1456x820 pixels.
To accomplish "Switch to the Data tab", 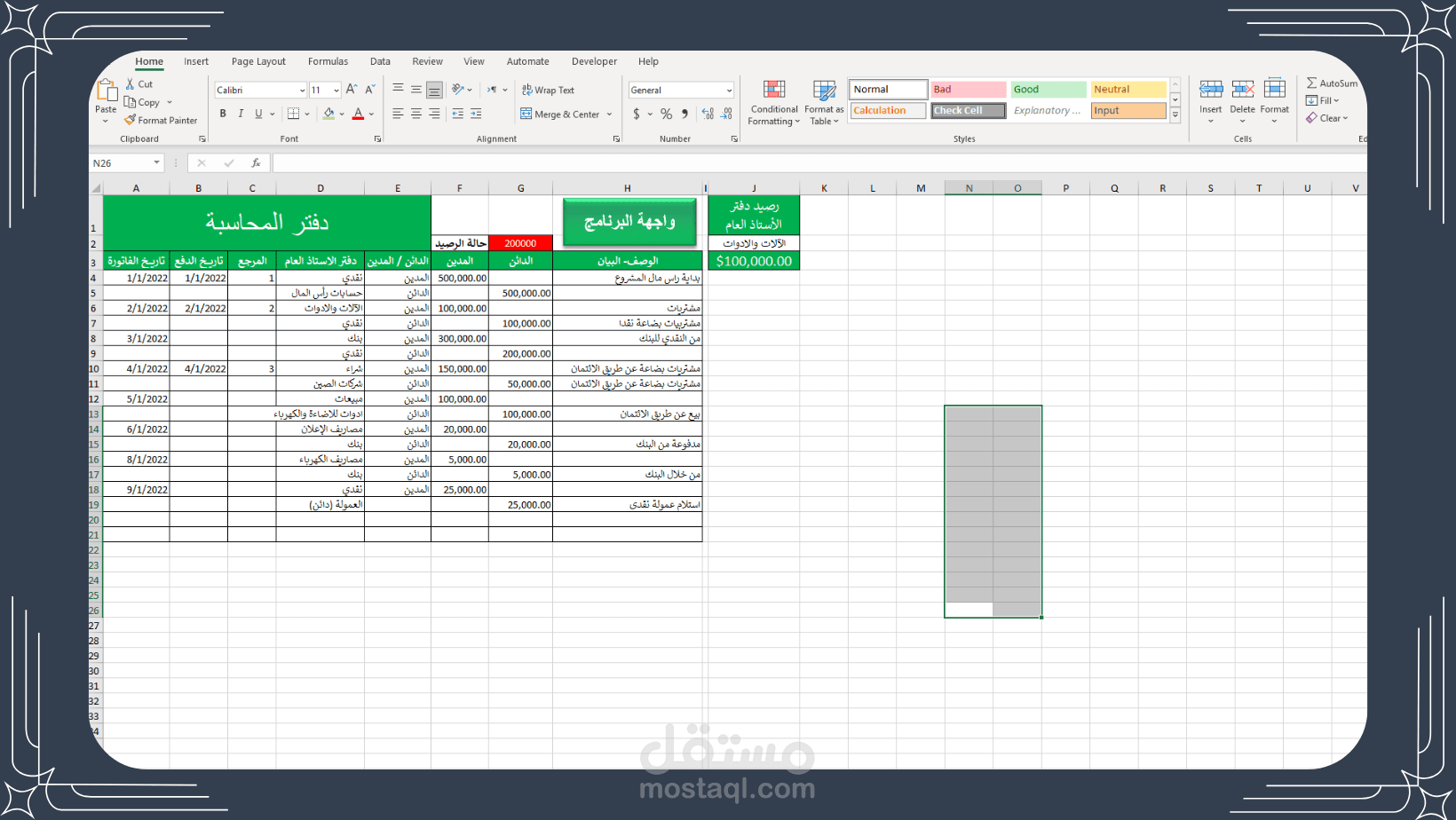I will click(x=380, y=61).
